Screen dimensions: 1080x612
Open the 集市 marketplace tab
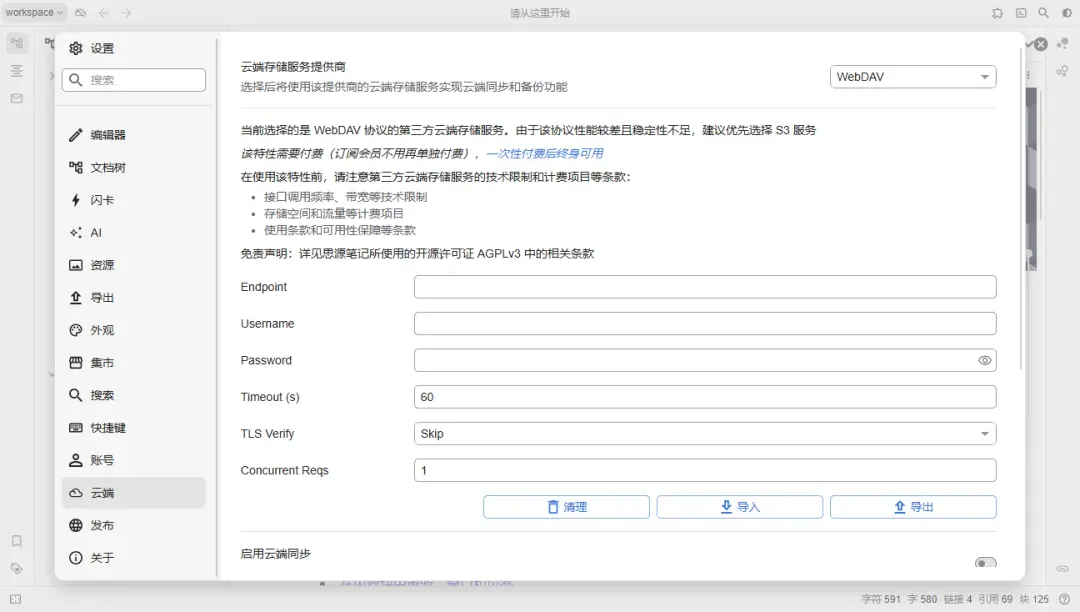[x=134, y=363]
